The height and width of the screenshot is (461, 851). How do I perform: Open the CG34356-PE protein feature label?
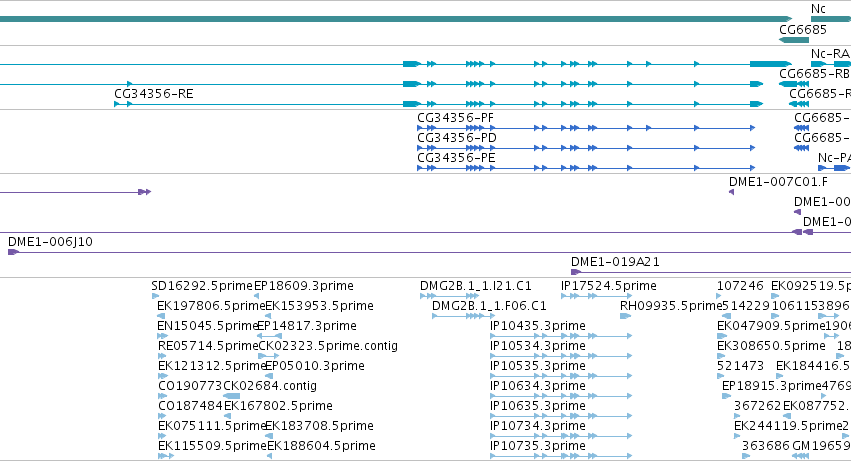456,158
